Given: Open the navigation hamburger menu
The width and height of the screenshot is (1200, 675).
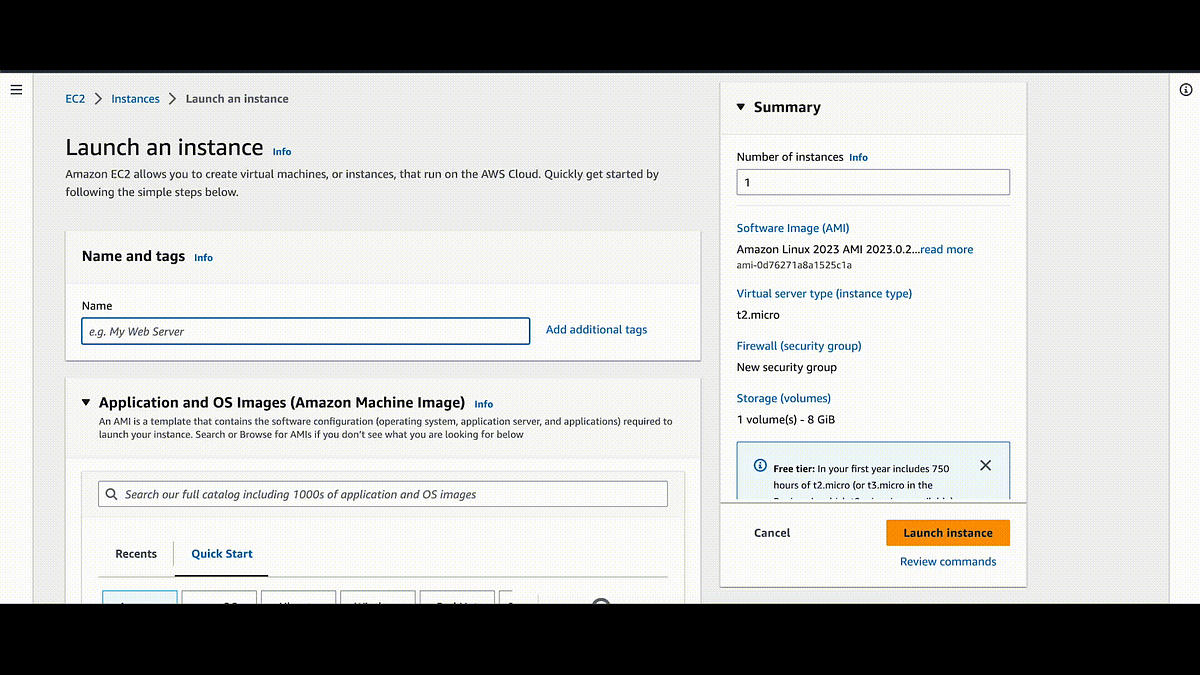Looking at the screenshot, I should click(x=16, y=89).
